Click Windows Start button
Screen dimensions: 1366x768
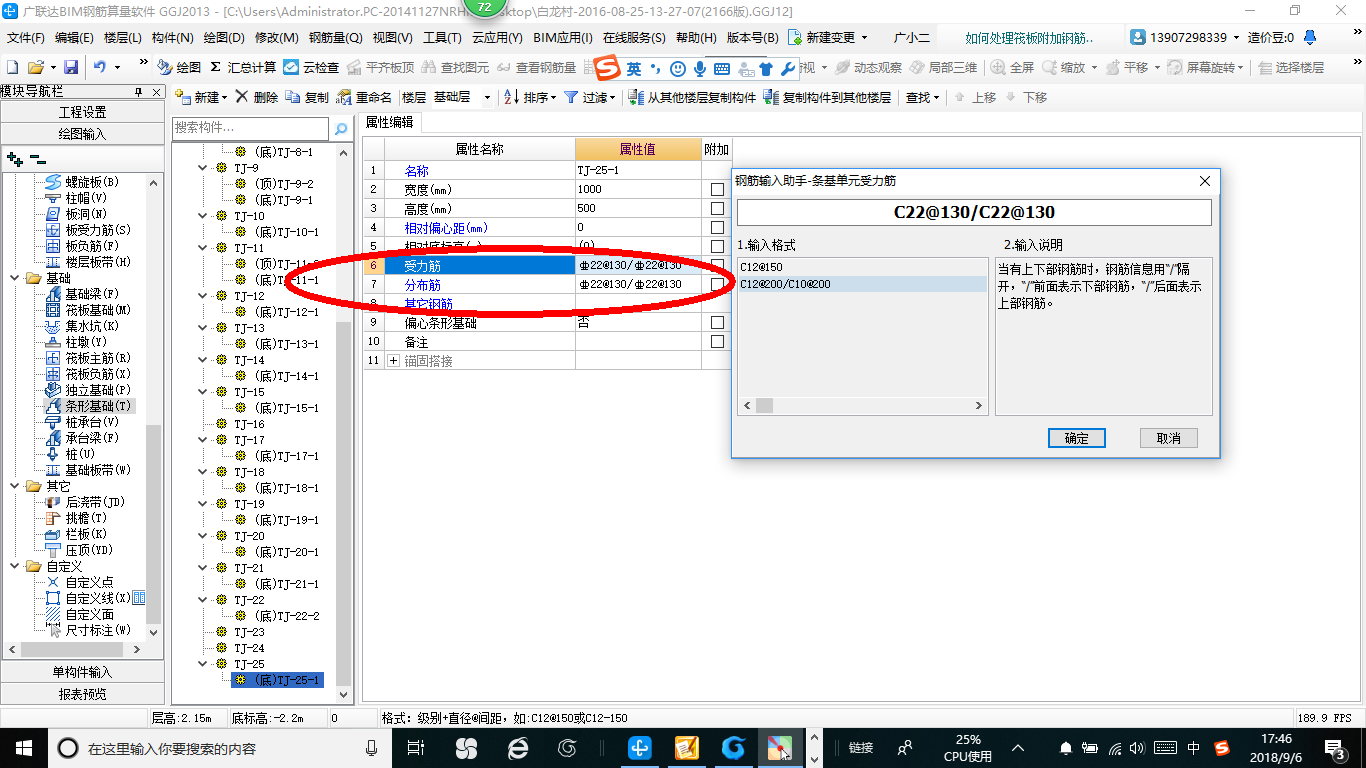click(22, 747)
